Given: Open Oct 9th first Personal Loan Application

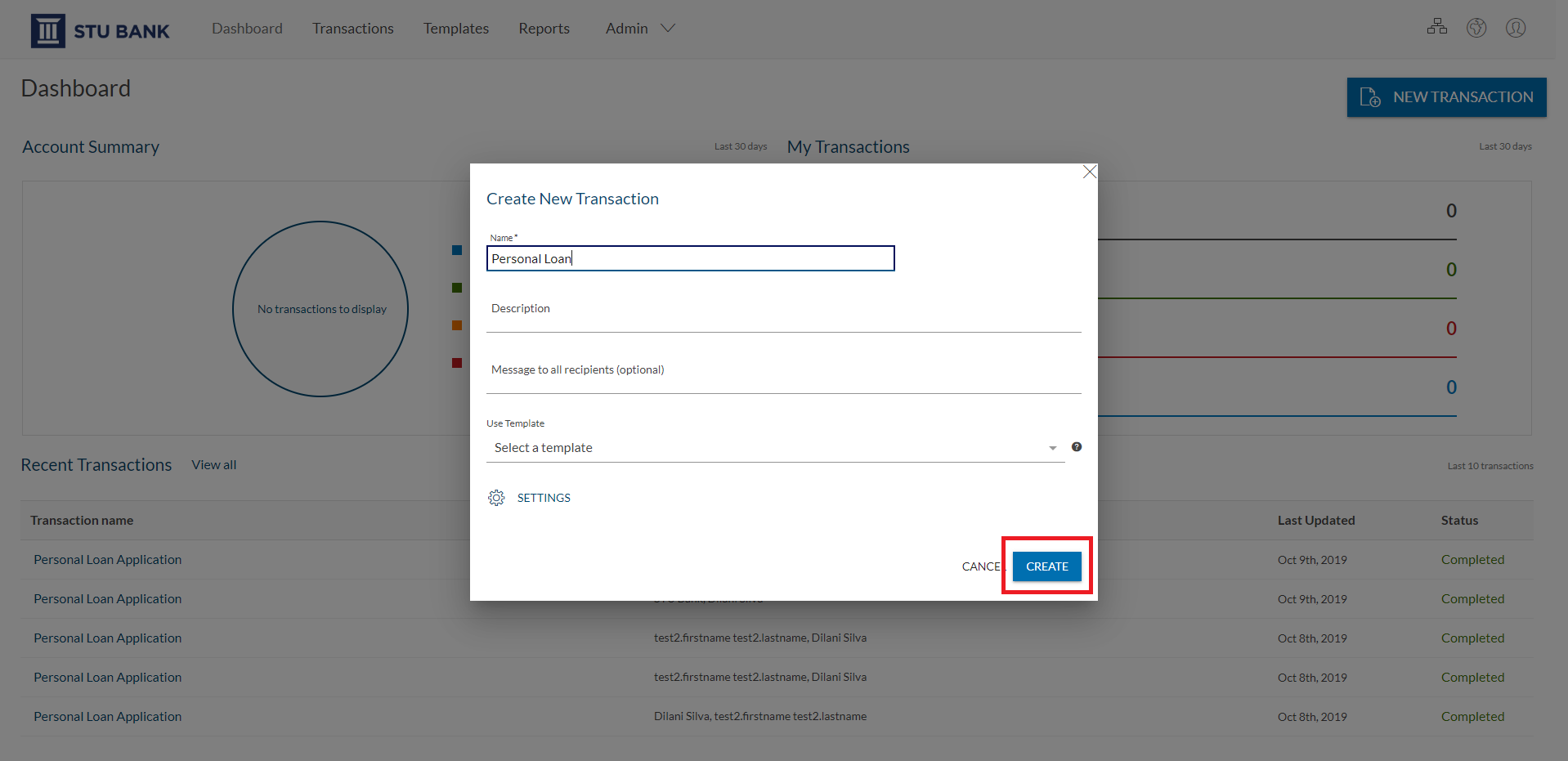Looking at the screenshot, I should coord(108,560).
